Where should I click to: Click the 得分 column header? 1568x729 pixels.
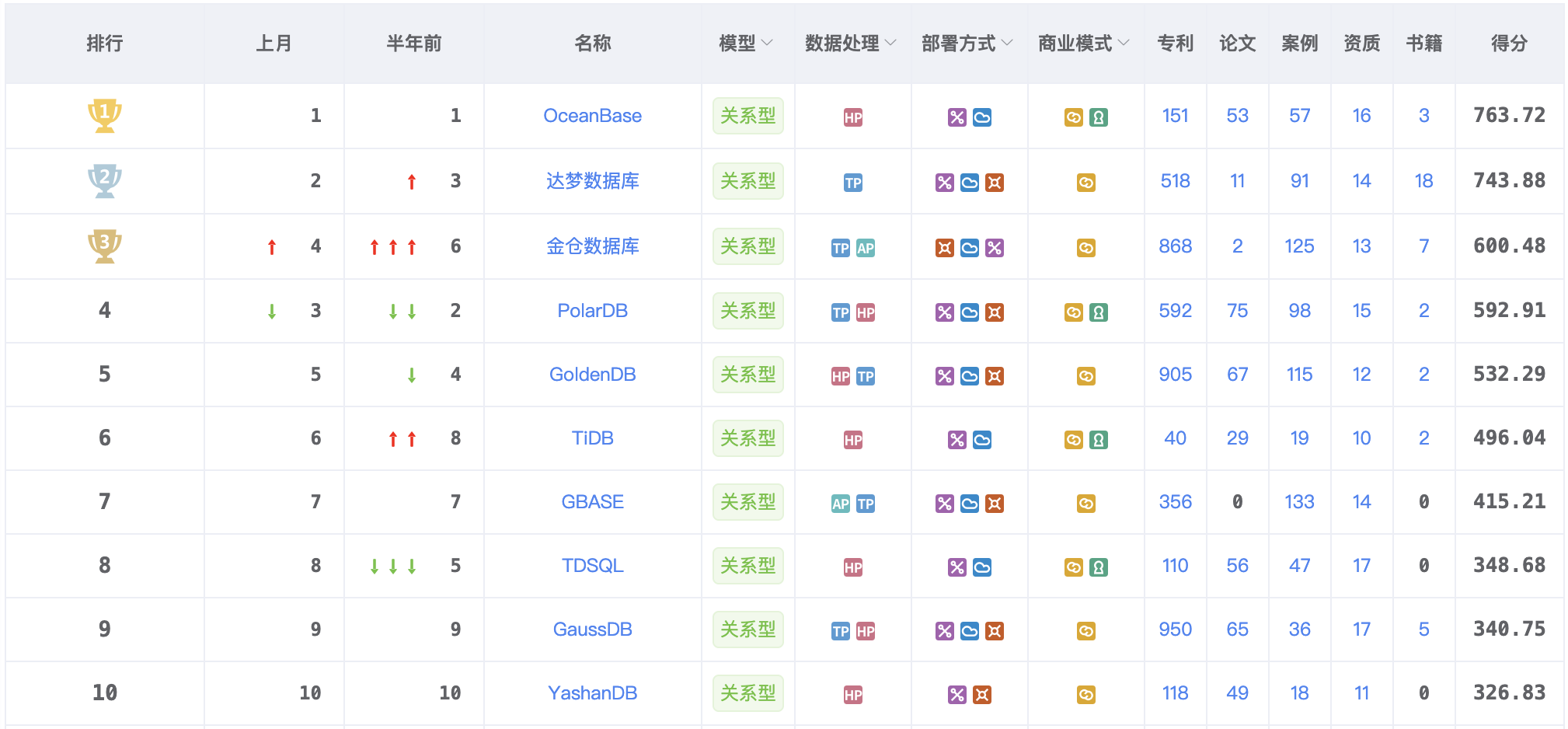(x=1509, y=43)
